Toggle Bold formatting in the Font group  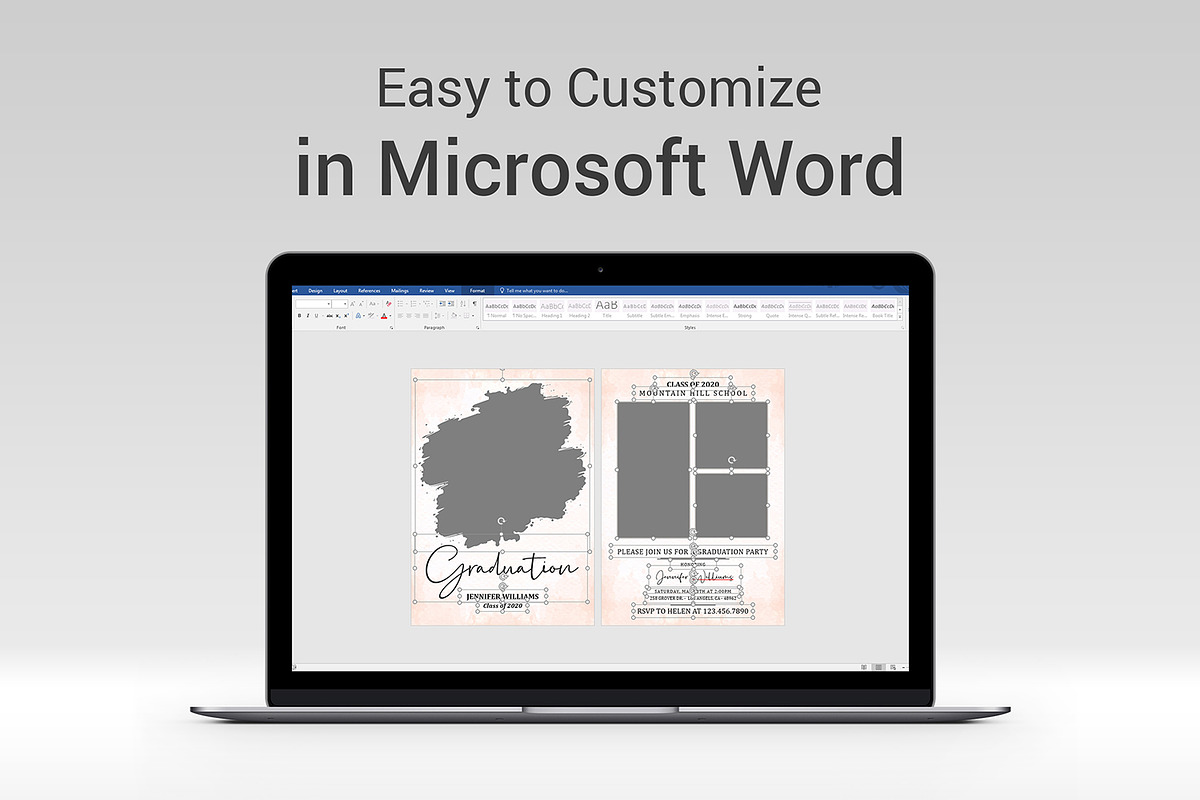[299, 316]
